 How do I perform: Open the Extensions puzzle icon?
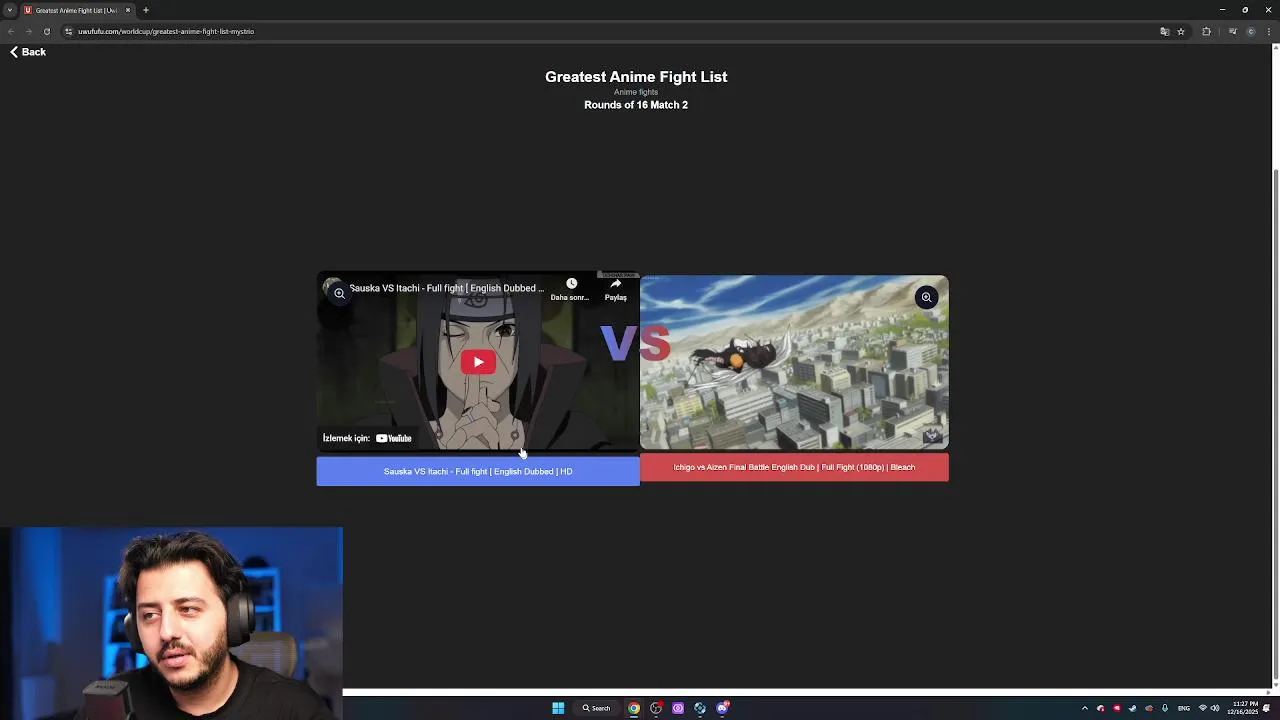pyautogui.click(x=1206, y=31)
